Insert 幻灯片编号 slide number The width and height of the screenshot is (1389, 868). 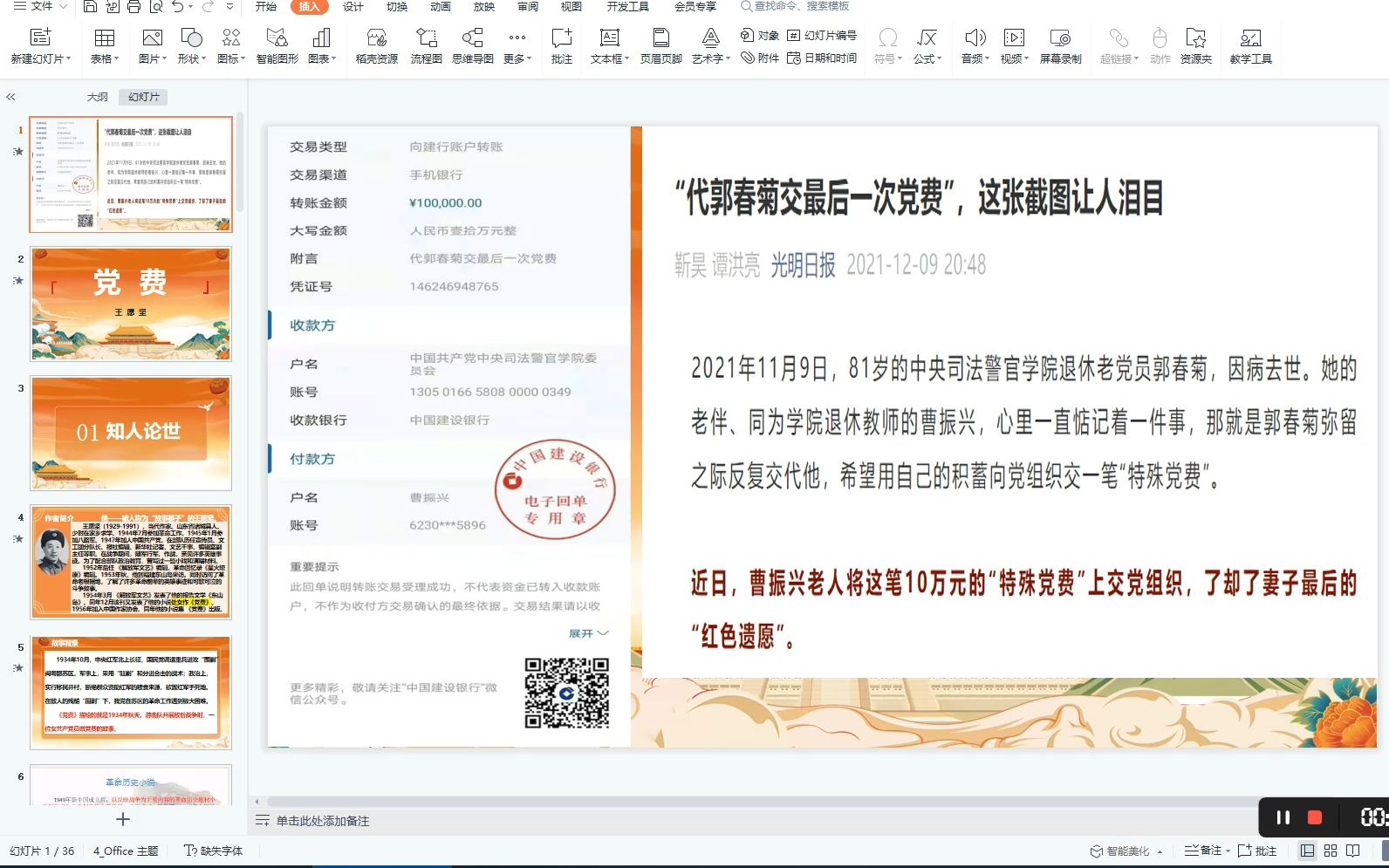tap(821, 36)
